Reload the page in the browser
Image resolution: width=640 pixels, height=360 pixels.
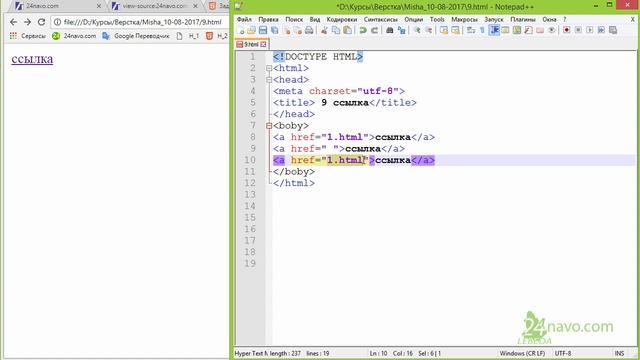click(x=41, y=22)
